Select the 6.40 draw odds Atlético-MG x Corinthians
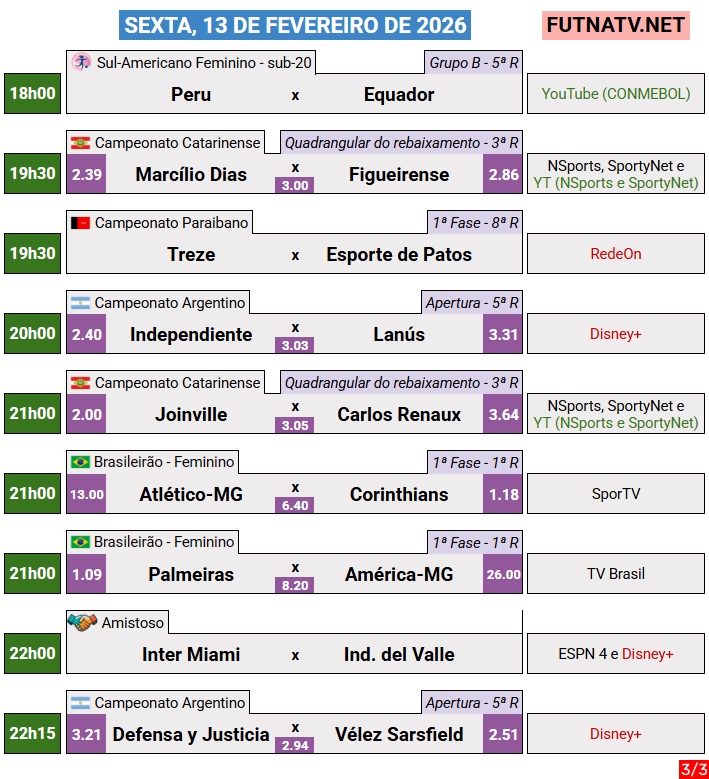709x779 pixels. [x=295, y=505]
